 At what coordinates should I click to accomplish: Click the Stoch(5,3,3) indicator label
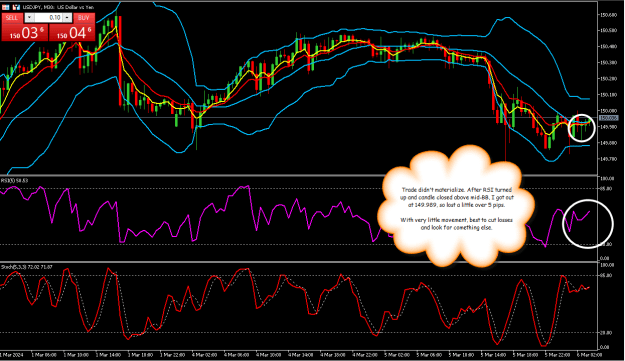(27, 267)
